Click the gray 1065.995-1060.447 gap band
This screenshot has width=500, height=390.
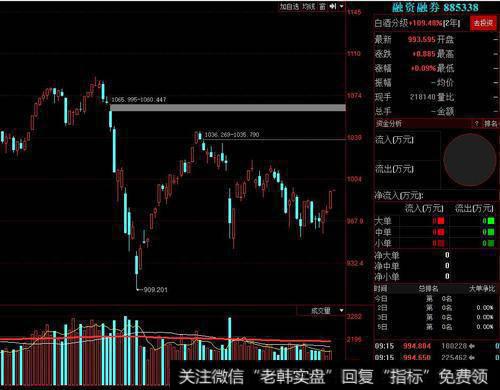point(228,108)
